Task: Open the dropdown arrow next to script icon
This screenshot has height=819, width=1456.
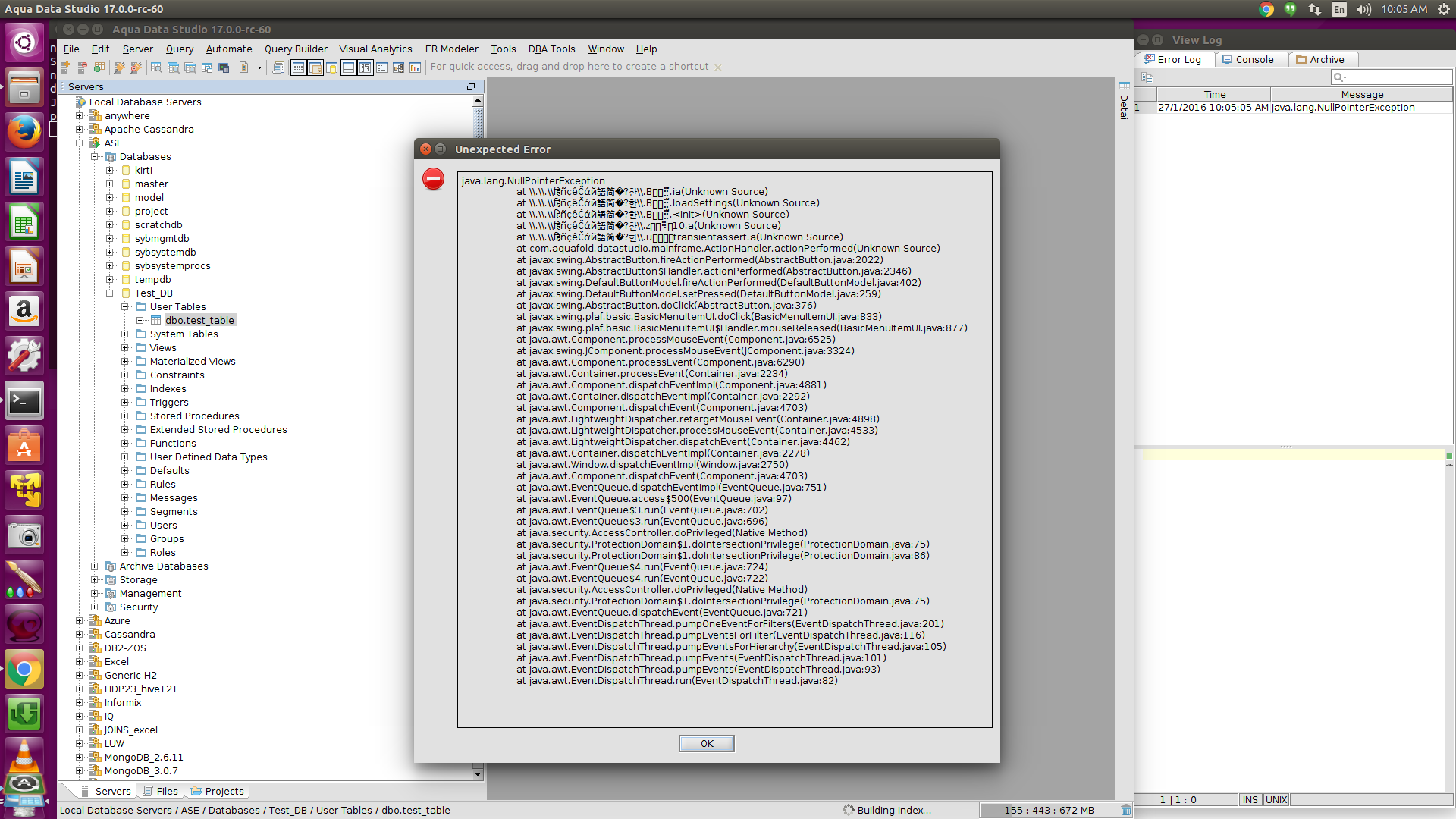Action: (x=259, y=67)
